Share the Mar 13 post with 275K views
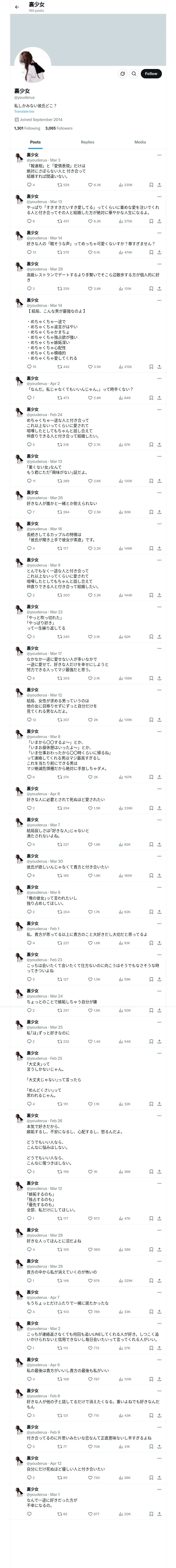Viewport: 176px width, 1568px height. (159, 222)
